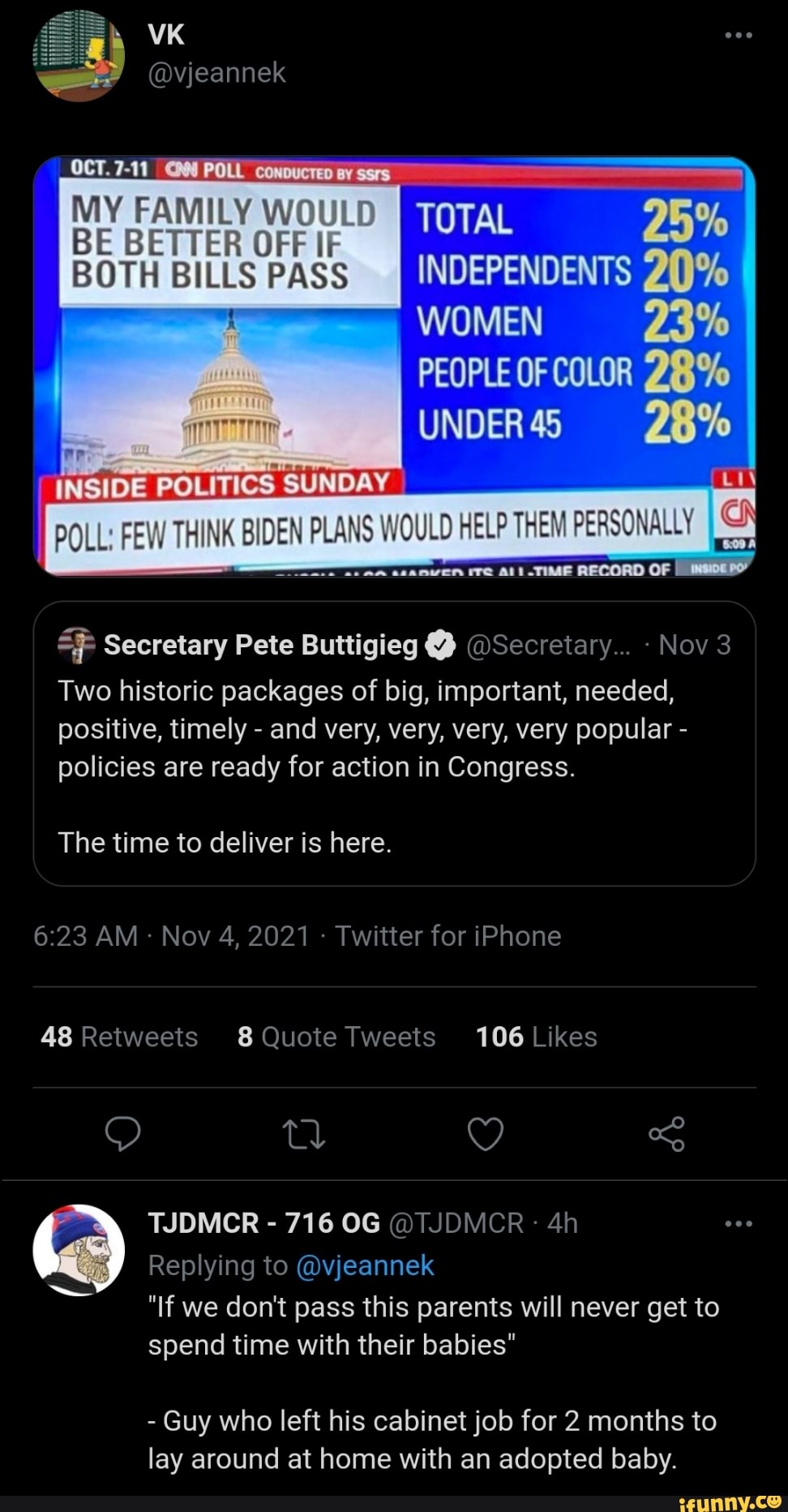
Task: Tap the verified badge beside Buttigieg
Action: tap(439, 645)
